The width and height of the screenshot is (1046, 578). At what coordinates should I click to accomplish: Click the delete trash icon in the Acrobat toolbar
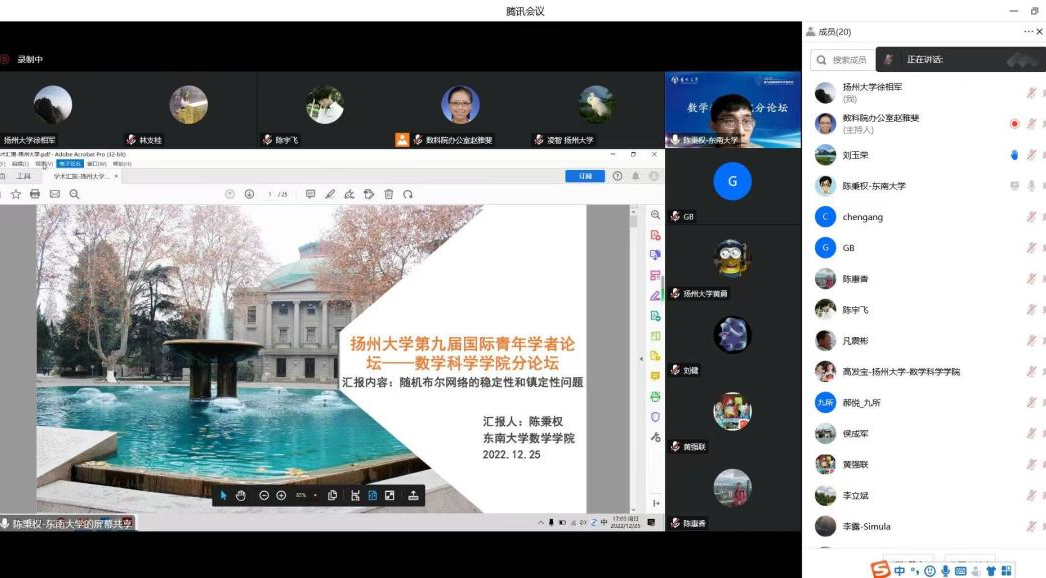[x=389, y=194]
